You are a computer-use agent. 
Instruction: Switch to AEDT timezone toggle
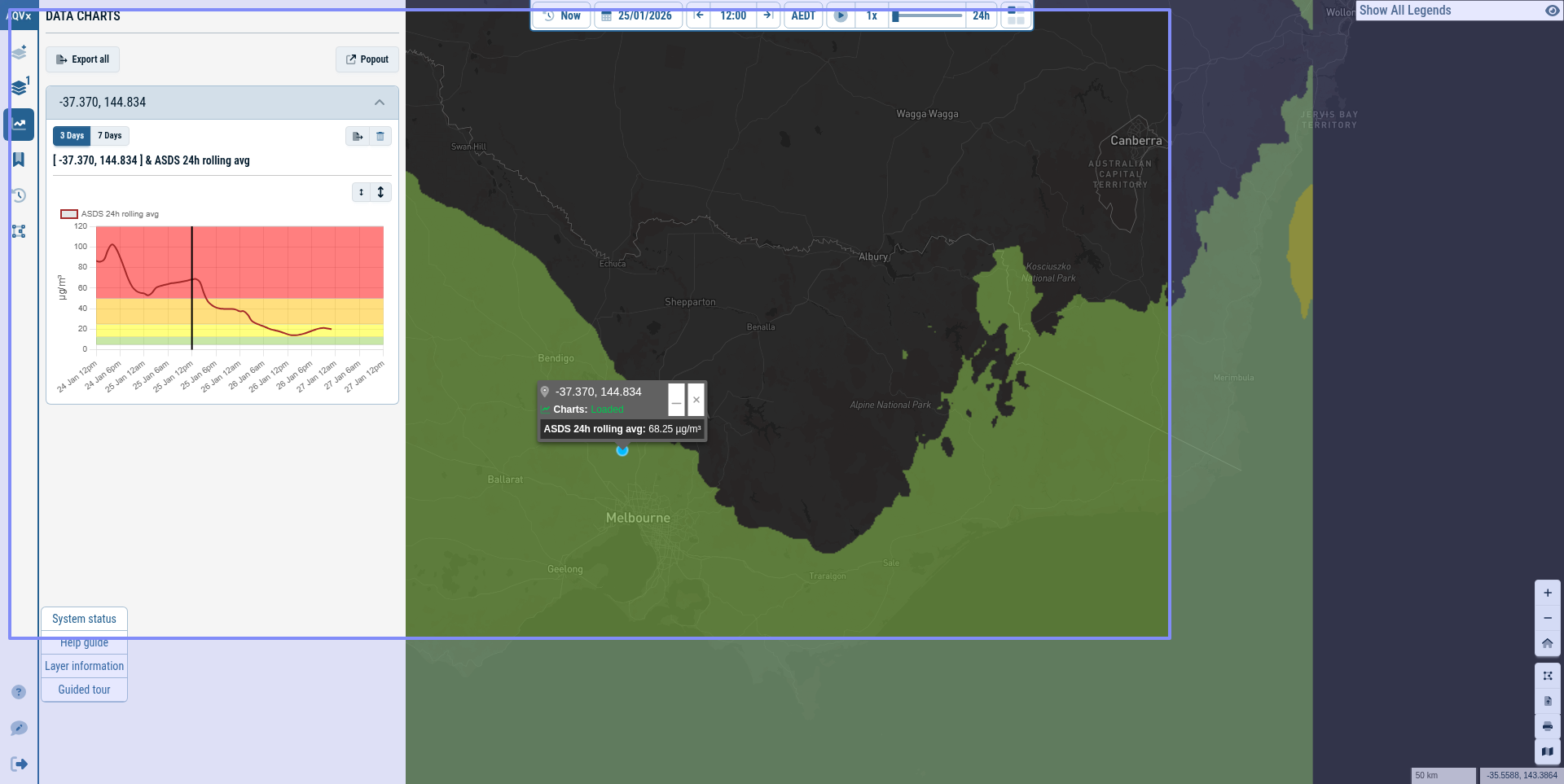tap(803, 15)
